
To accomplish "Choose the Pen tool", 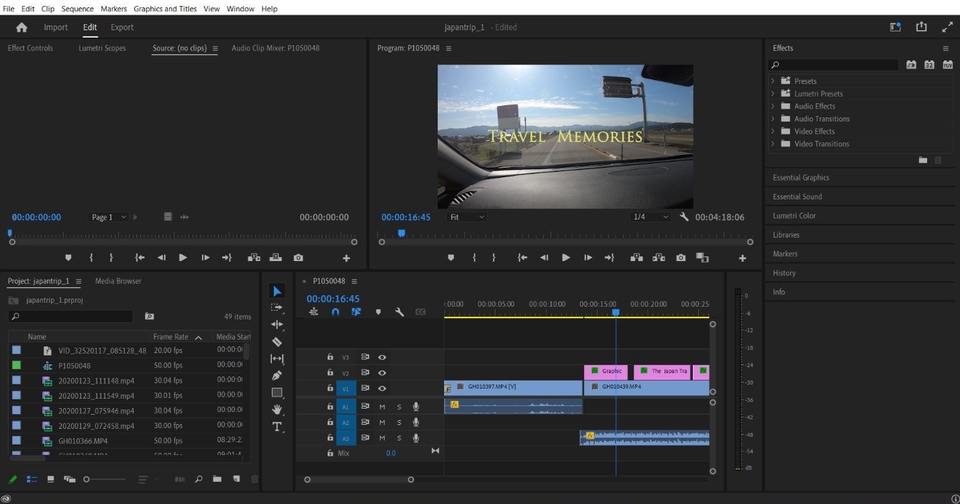I will tap(277, 376).
